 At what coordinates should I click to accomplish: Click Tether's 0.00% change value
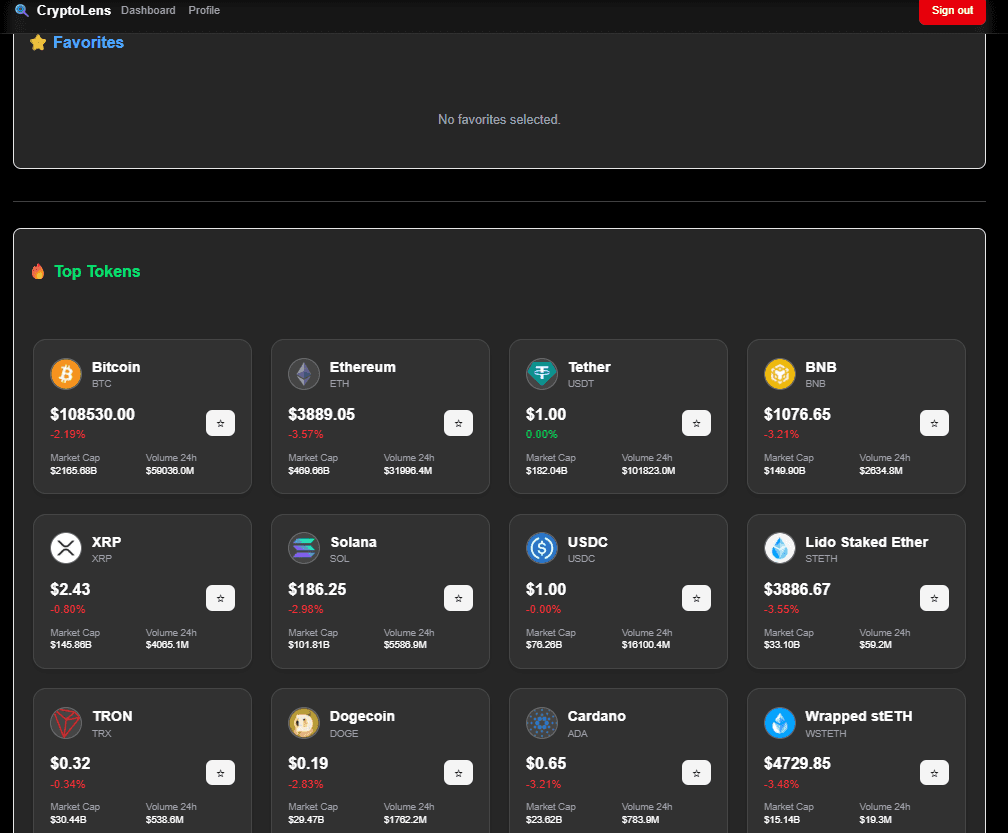pyautogui.click(x=541, y=434)
